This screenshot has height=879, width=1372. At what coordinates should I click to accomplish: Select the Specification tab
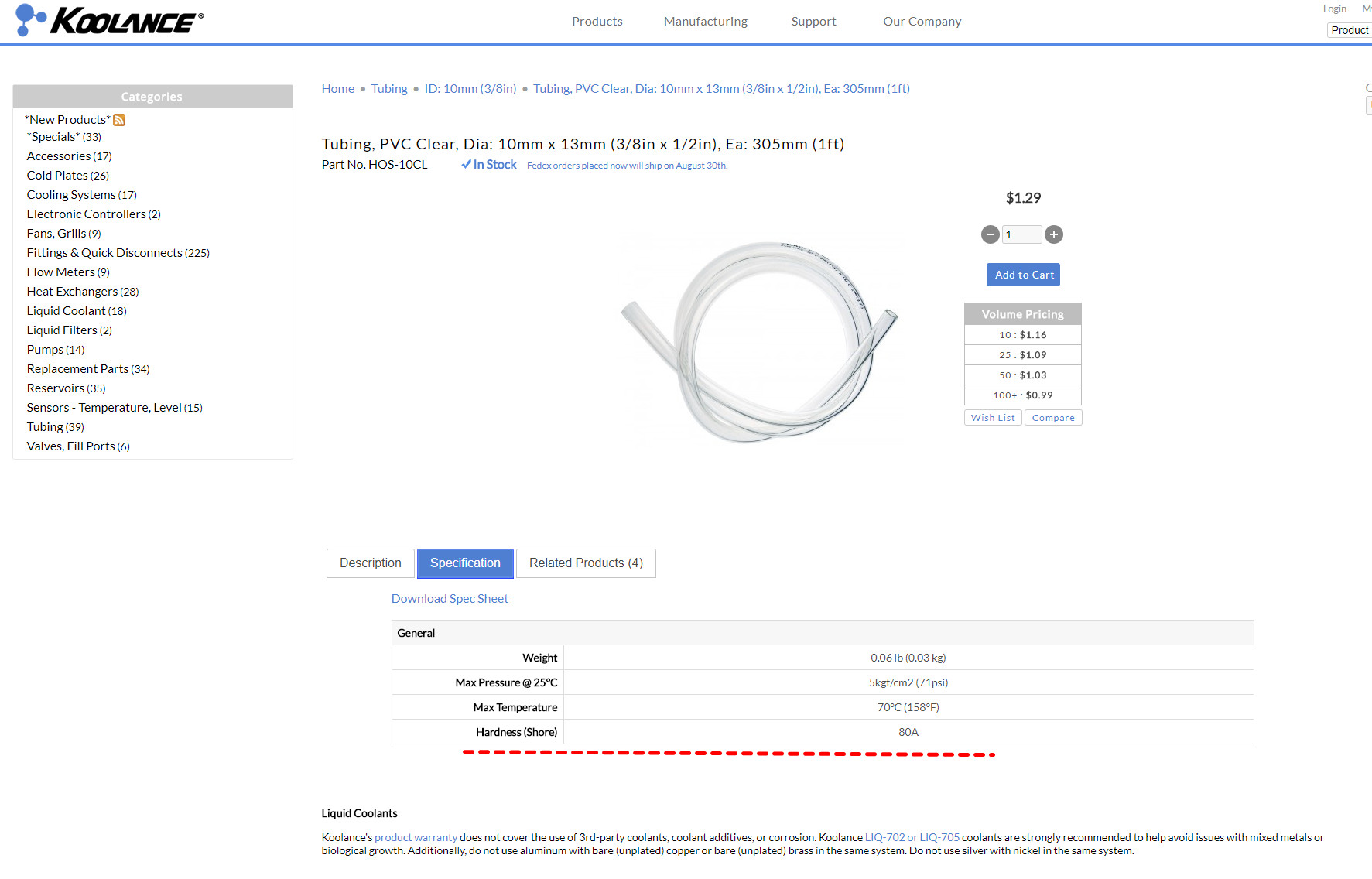tap(465, 563)
